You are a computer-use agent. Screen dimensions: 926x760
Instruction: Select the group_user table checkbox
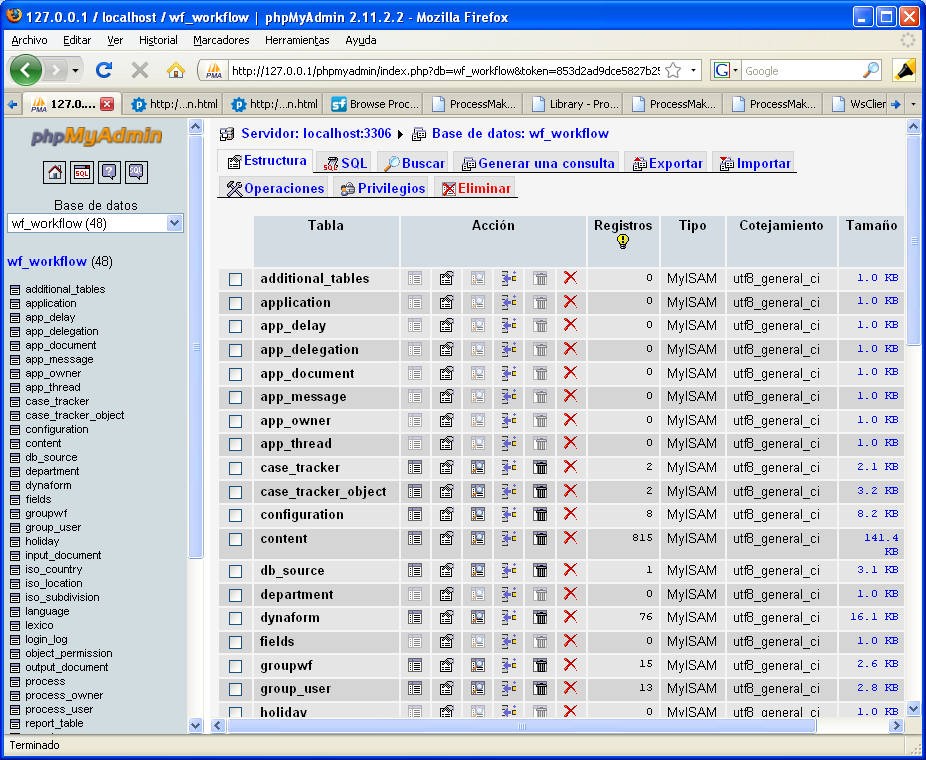[x=236, y=689]
